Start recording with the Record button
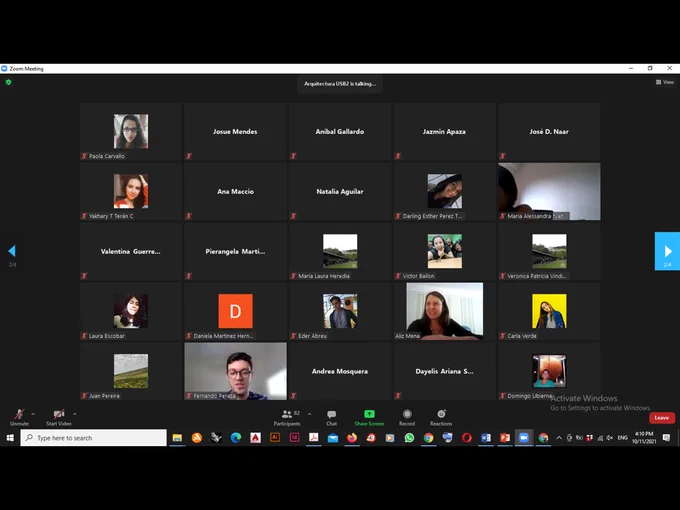The width and height of the screenshot is (680, 510). pos(407,418)
